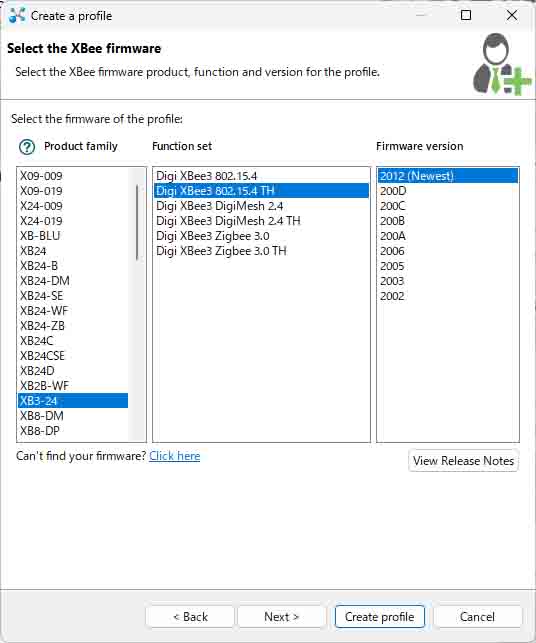The width and height of the screenshot is (536, 643).
Task: Click the Product family help question mark icon
Action: (x=27, y=146)
